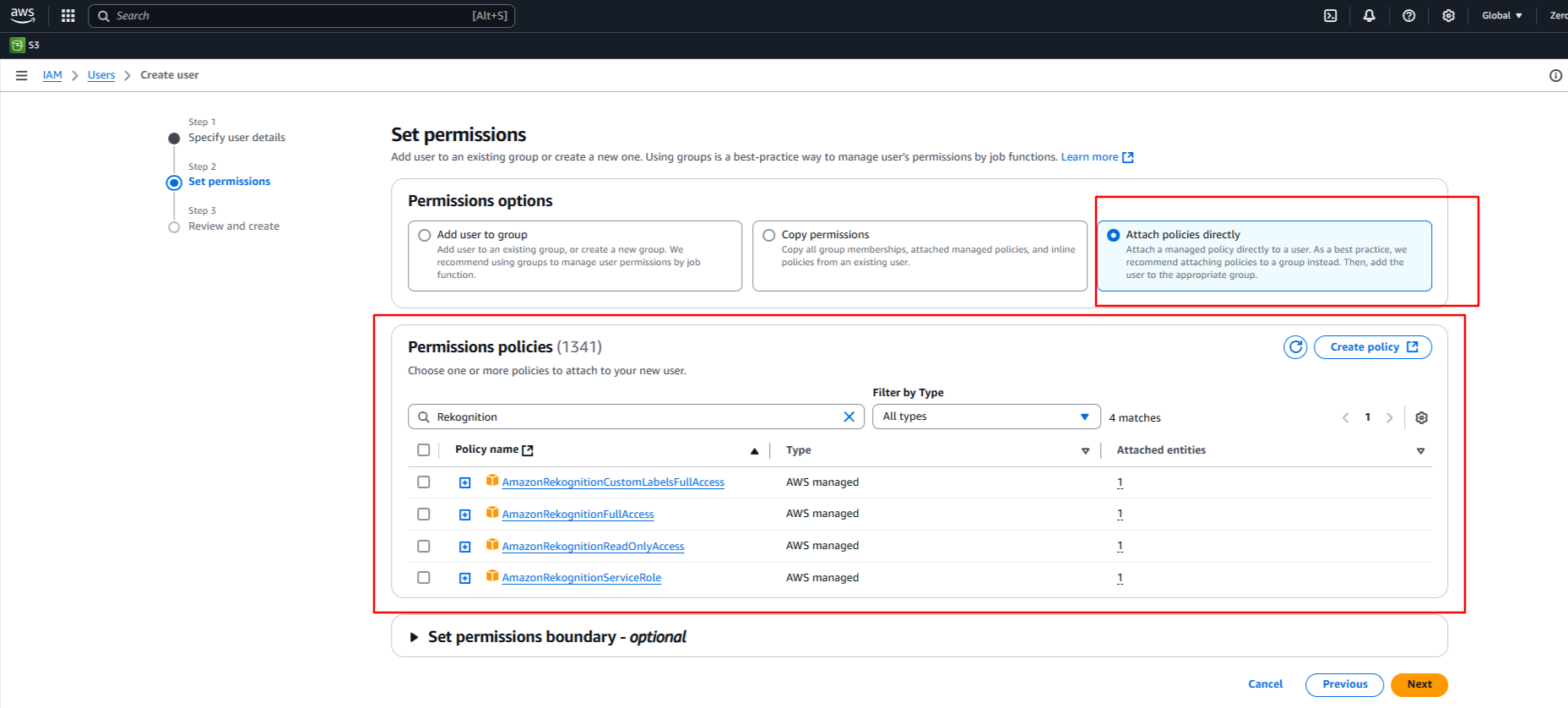Open policy table preferences gear
This screenshot has height=708, width=1568.
(1421, 417)
